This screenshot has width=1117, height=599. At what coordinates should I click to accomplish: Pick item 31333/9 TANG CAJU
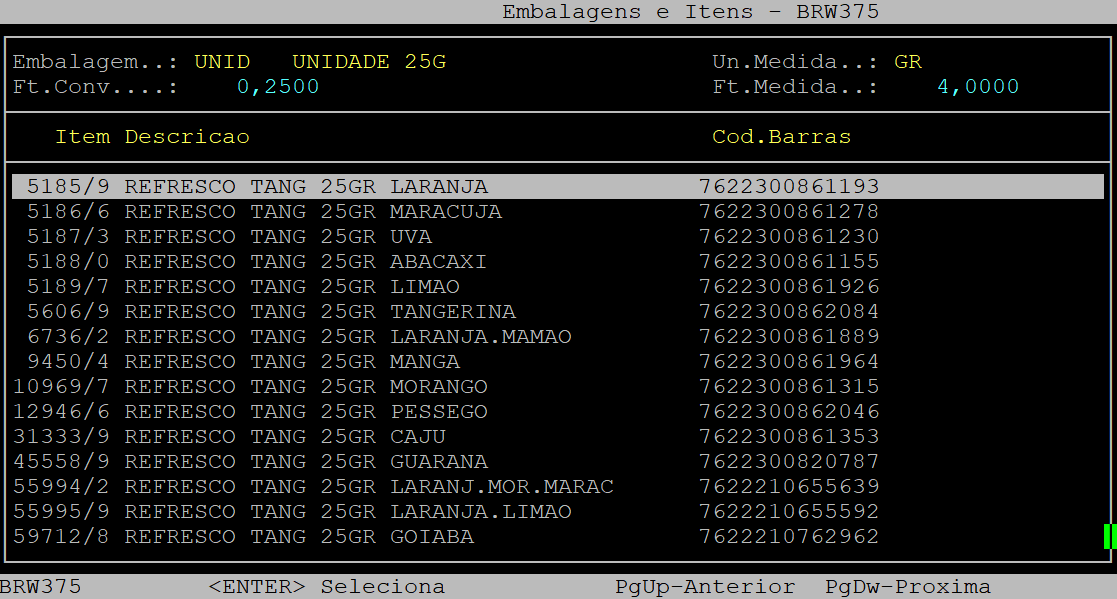(558, 436)
